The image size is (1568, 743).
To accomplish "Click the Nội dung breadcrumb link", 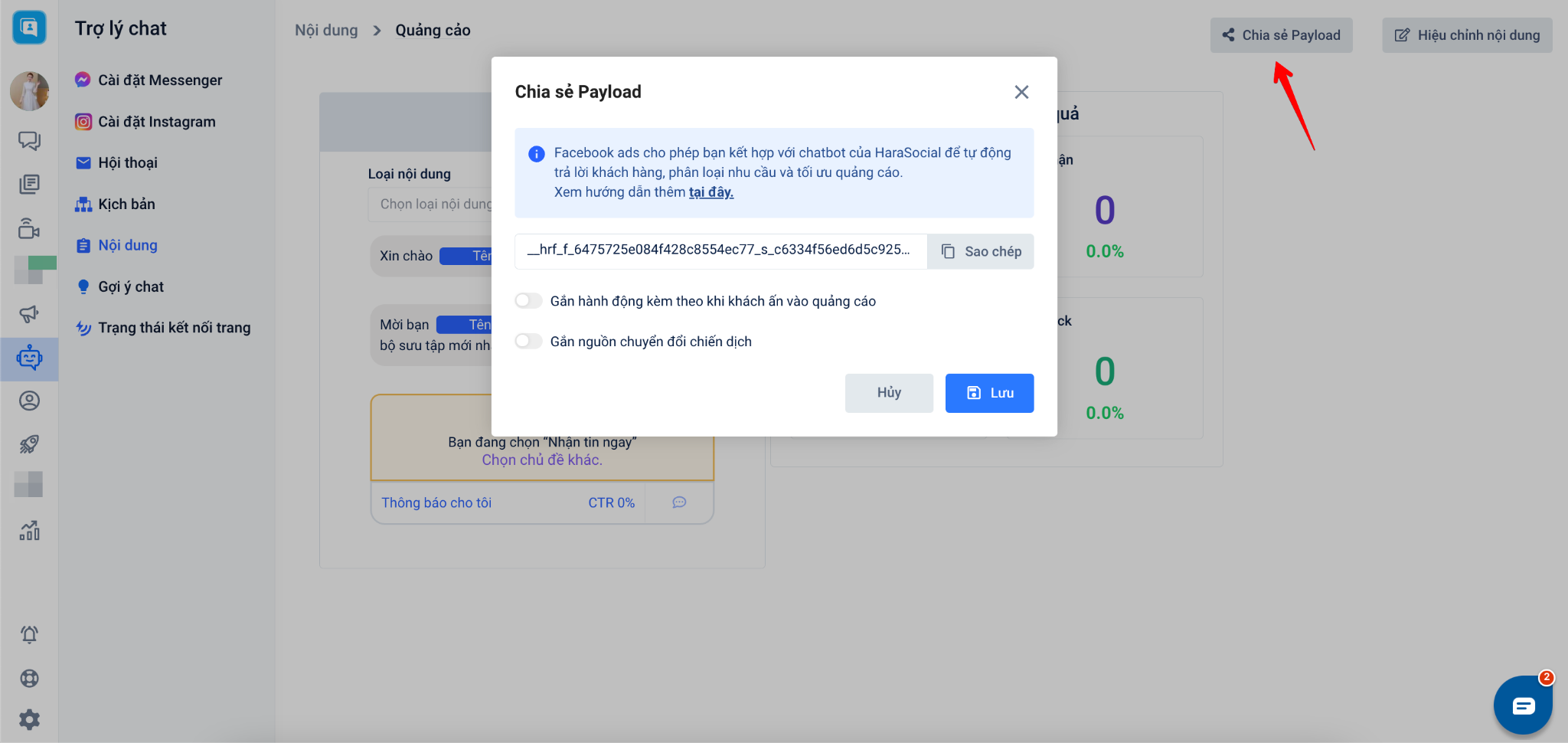I will pos(326,30).
